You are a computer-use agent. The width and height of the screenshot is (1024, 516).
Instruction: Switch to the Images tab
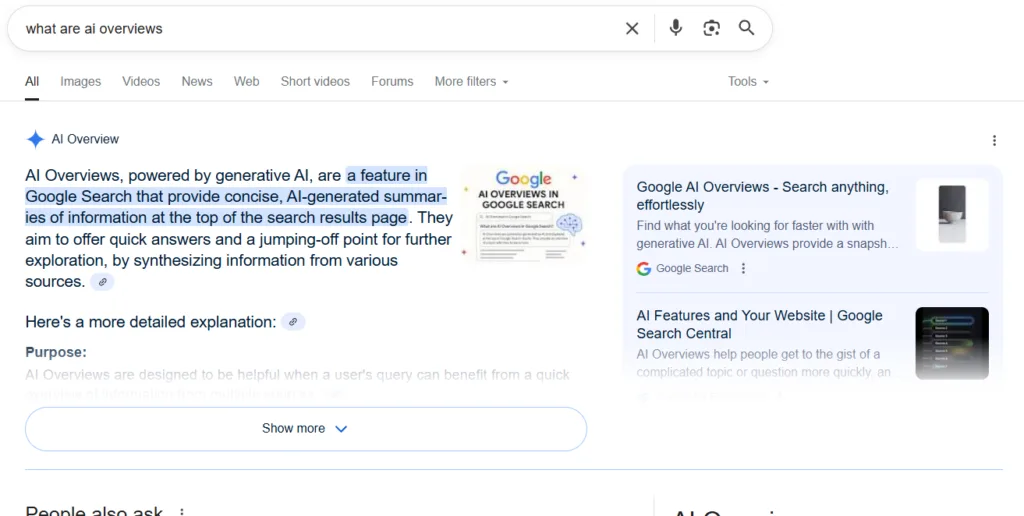tap(80, 82)
